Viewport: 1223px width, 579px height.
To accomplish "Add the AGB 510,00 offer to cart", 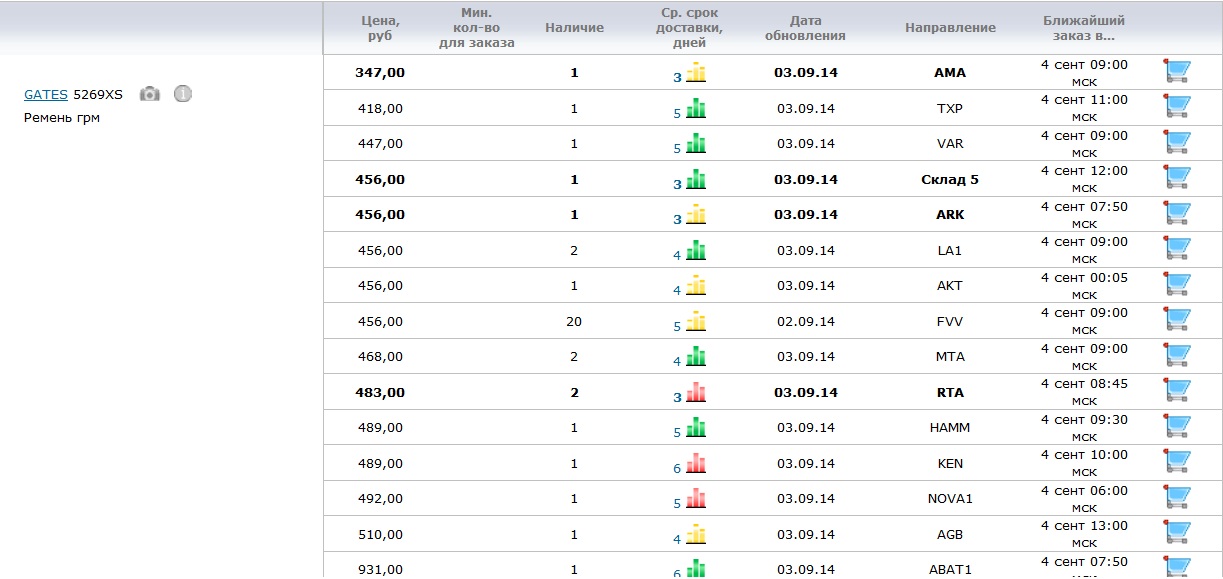I will (x=1178, y=533).
